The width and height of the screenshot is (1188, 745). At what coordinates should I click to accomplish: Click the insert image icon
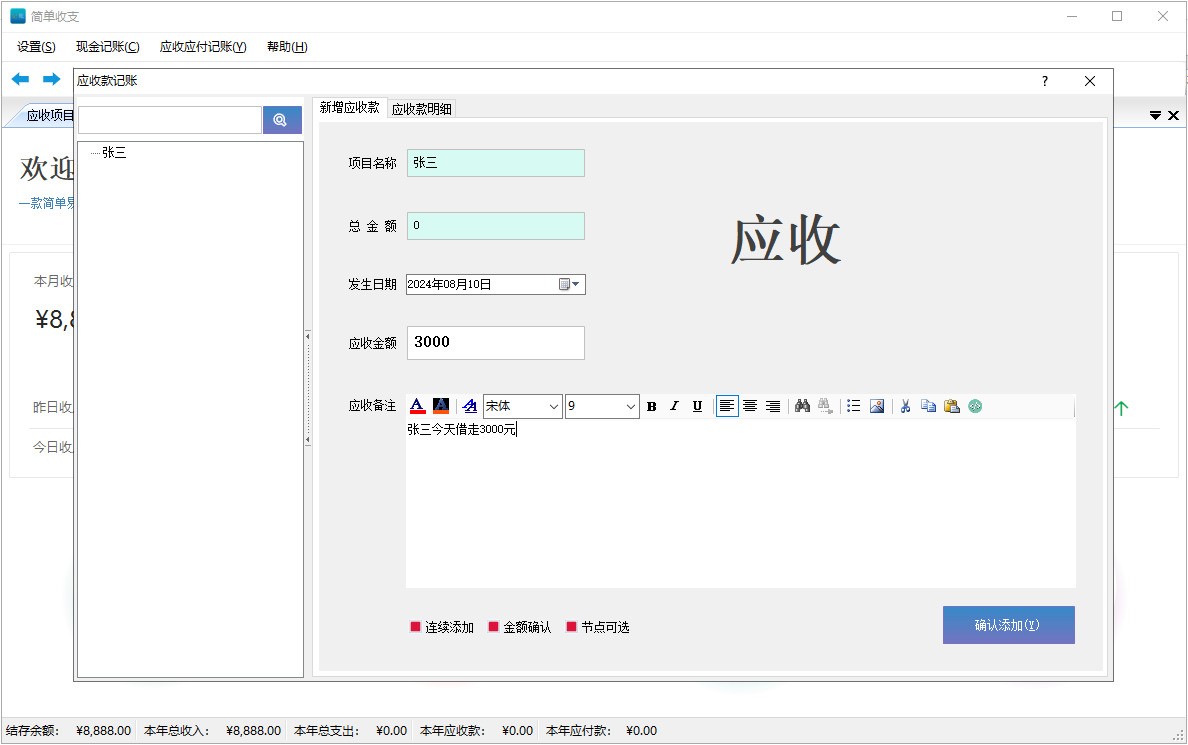point(877,405)
